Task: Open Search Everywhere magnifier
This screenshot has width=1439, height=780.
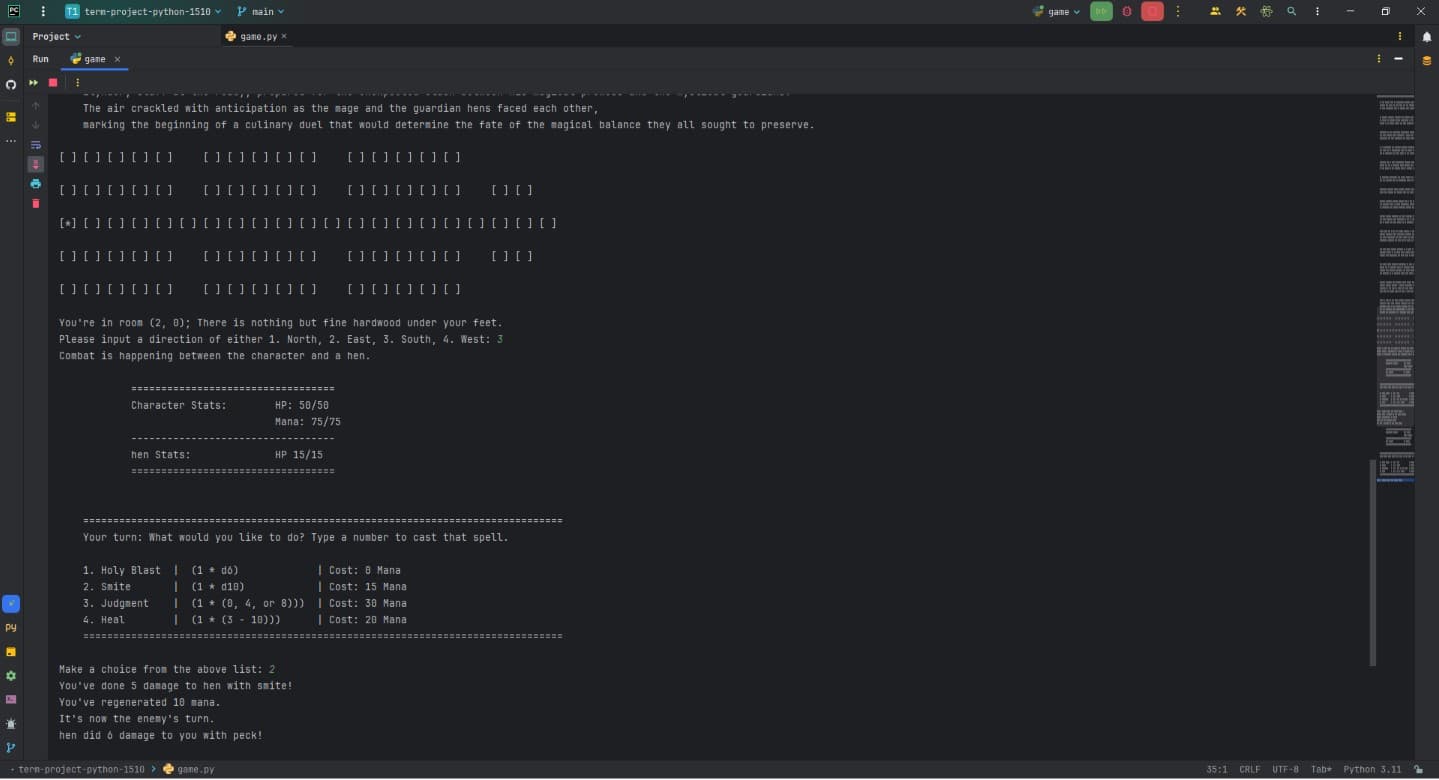Action: point(1292,12)
